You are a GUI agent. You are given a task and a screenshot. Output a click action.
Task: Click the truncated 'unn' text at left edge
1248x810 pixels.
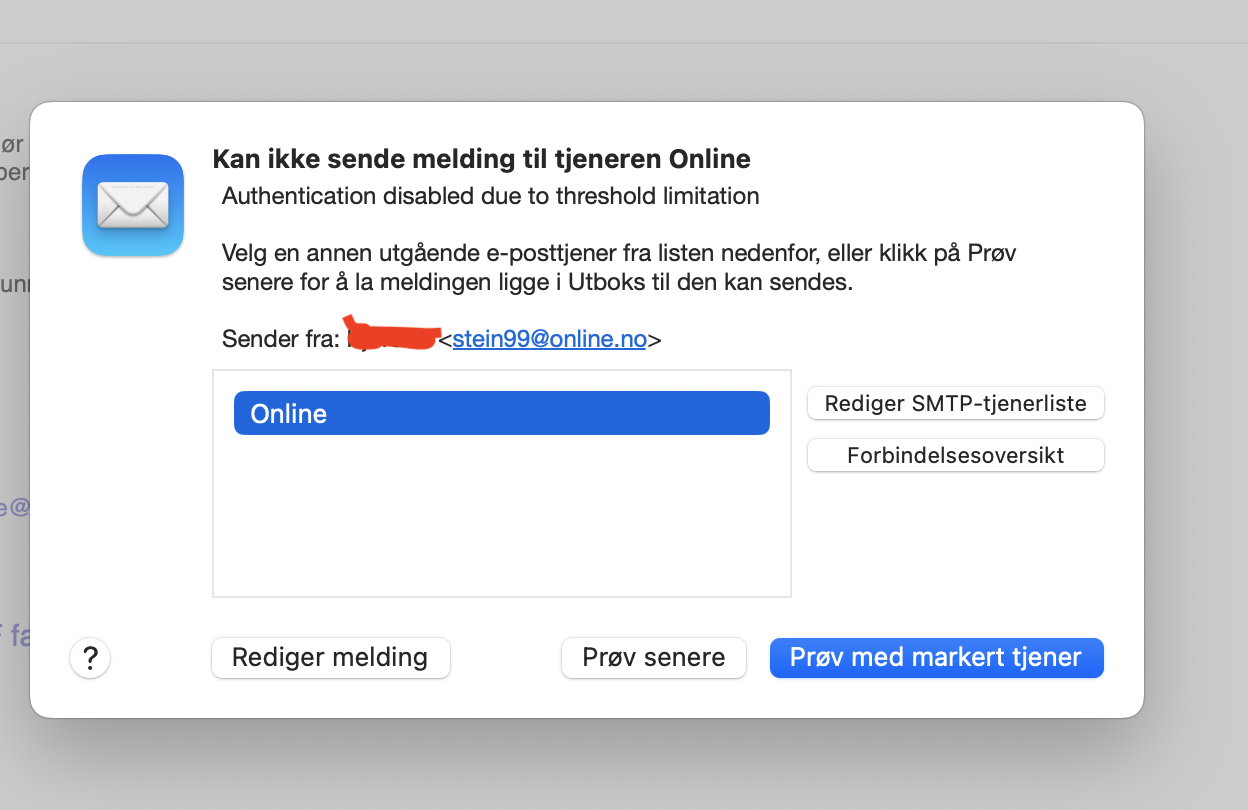[x=15, y=284]
